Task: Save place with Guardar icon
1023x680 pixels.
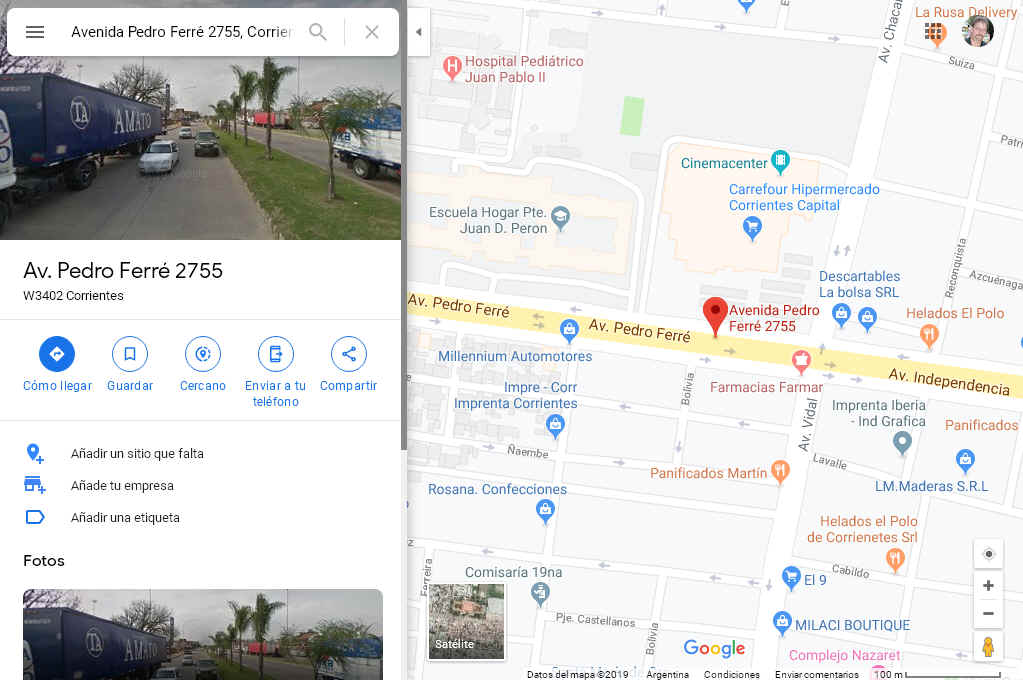Action: tap(130, 354)
